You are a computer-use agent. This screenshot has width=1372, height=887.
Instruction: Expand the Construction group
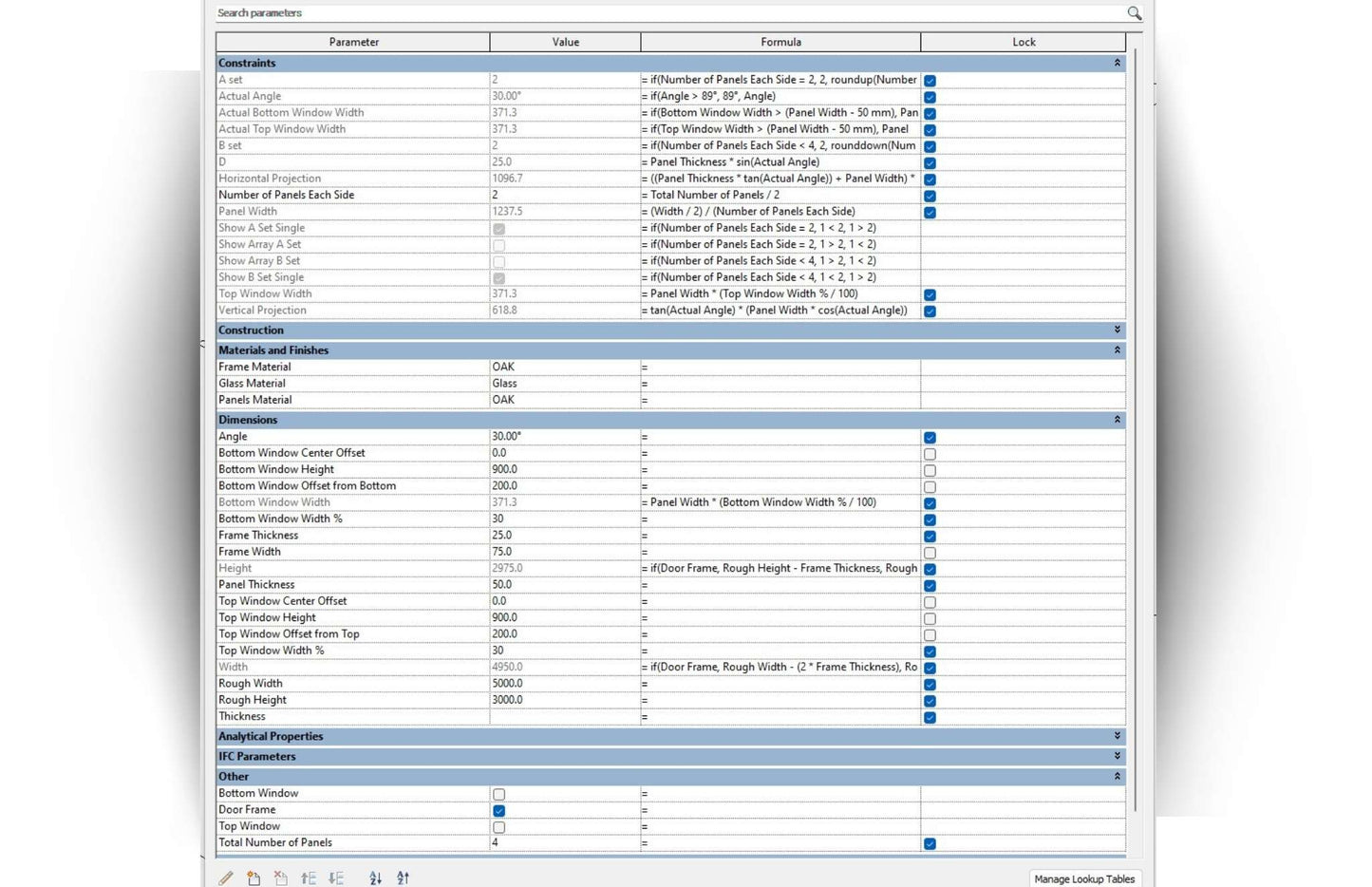(x=1117, y=330)
